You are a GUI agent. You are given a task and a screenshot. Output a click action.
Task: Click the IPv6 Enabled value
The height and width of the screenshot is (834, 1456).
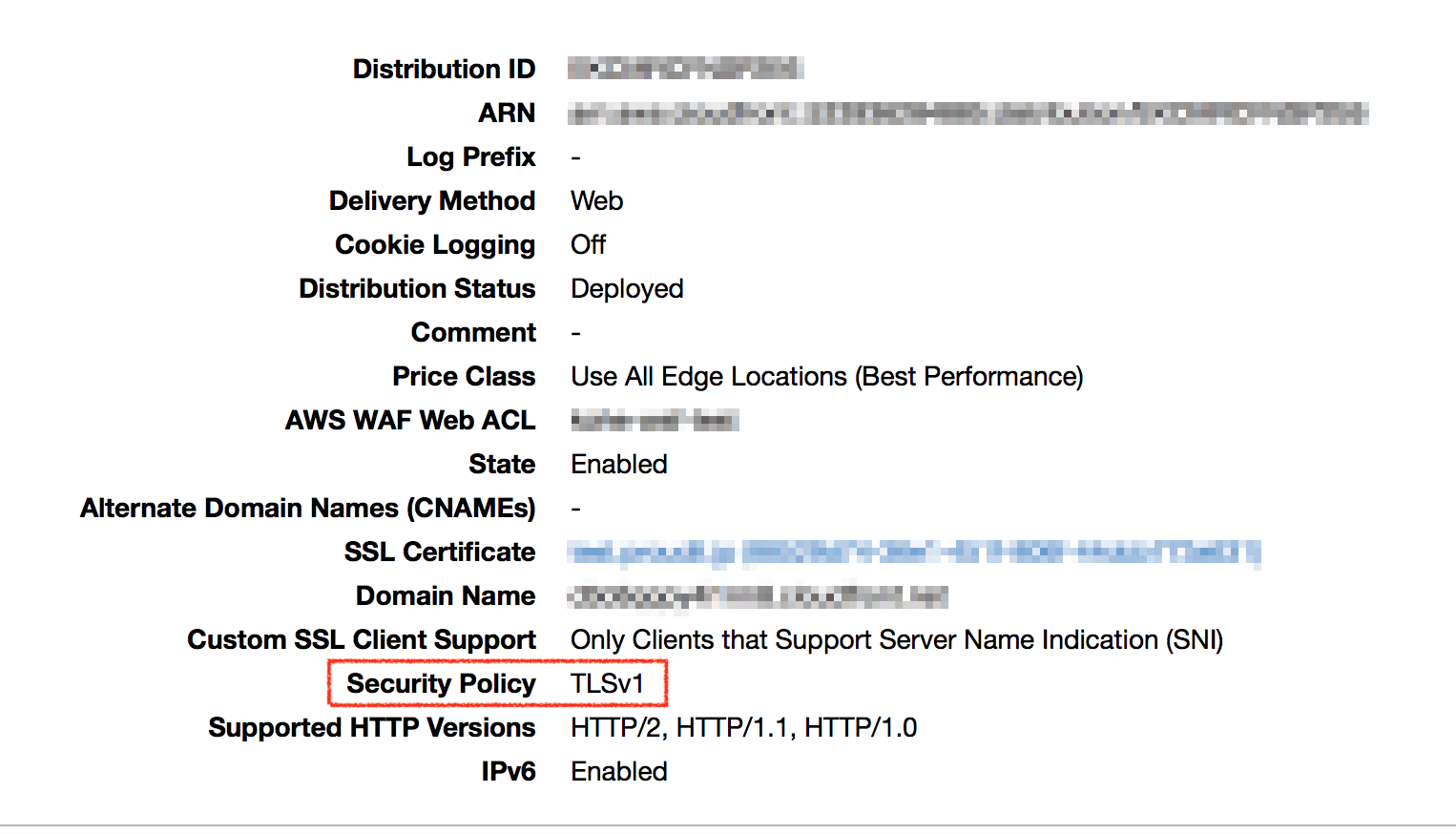(618, 771)
